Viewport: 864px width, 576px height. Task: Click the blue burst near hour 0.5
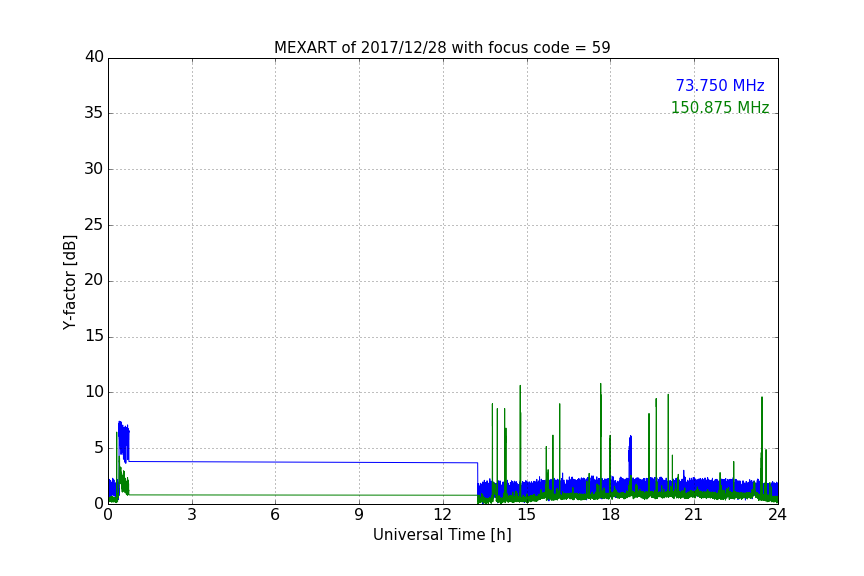(x=123, y=442)
